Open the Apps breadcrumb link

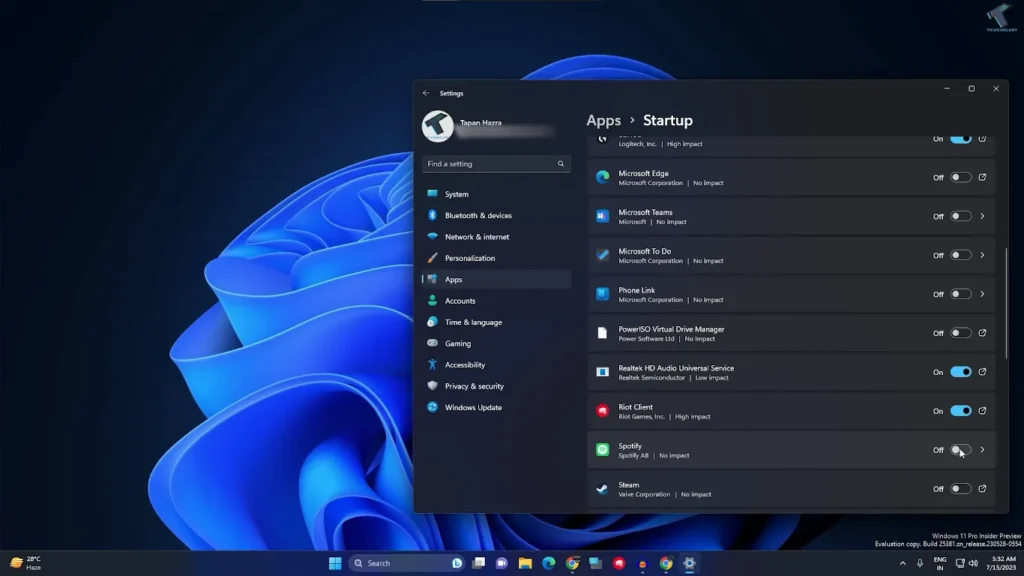[603, 120]
